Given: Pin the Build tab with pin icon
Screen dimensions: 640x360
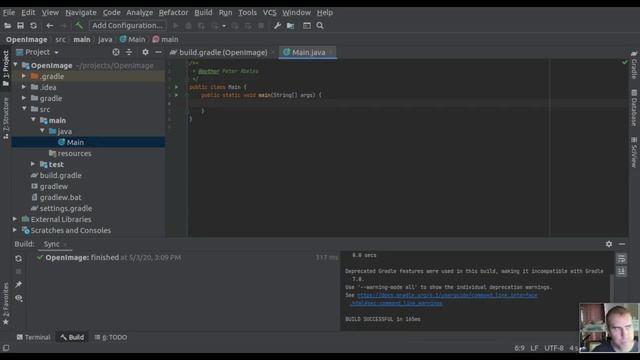Looking at the screenshot, I should 18,284.
